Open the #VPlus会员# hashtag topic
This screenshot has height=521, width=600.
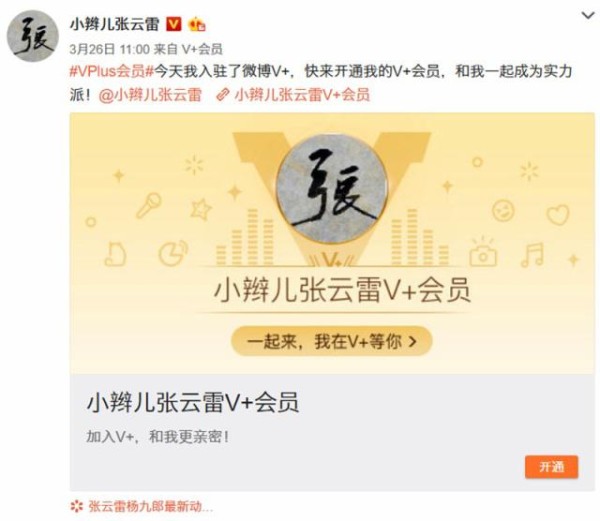coord(111,72)
